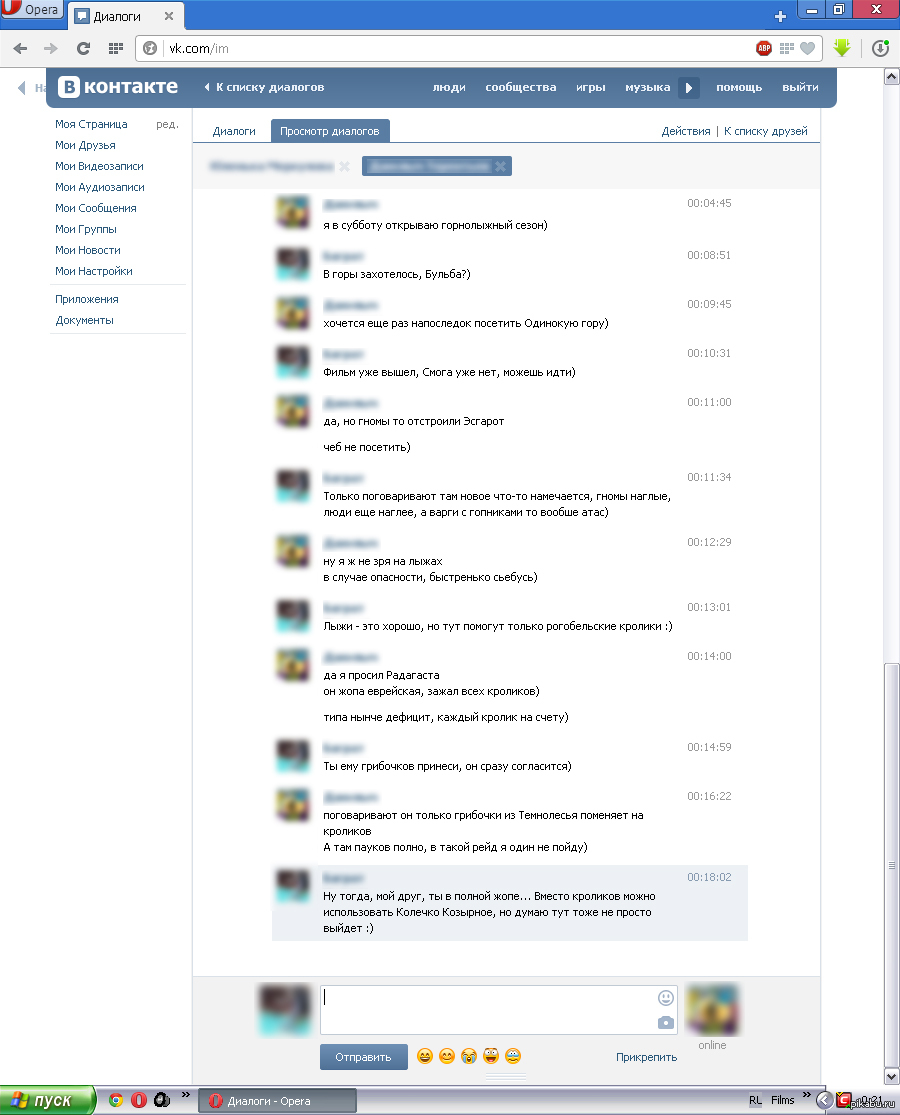Click the camera icon to attach photo
Viewport: 900px width, 1115px height.
coord(665,1023)
